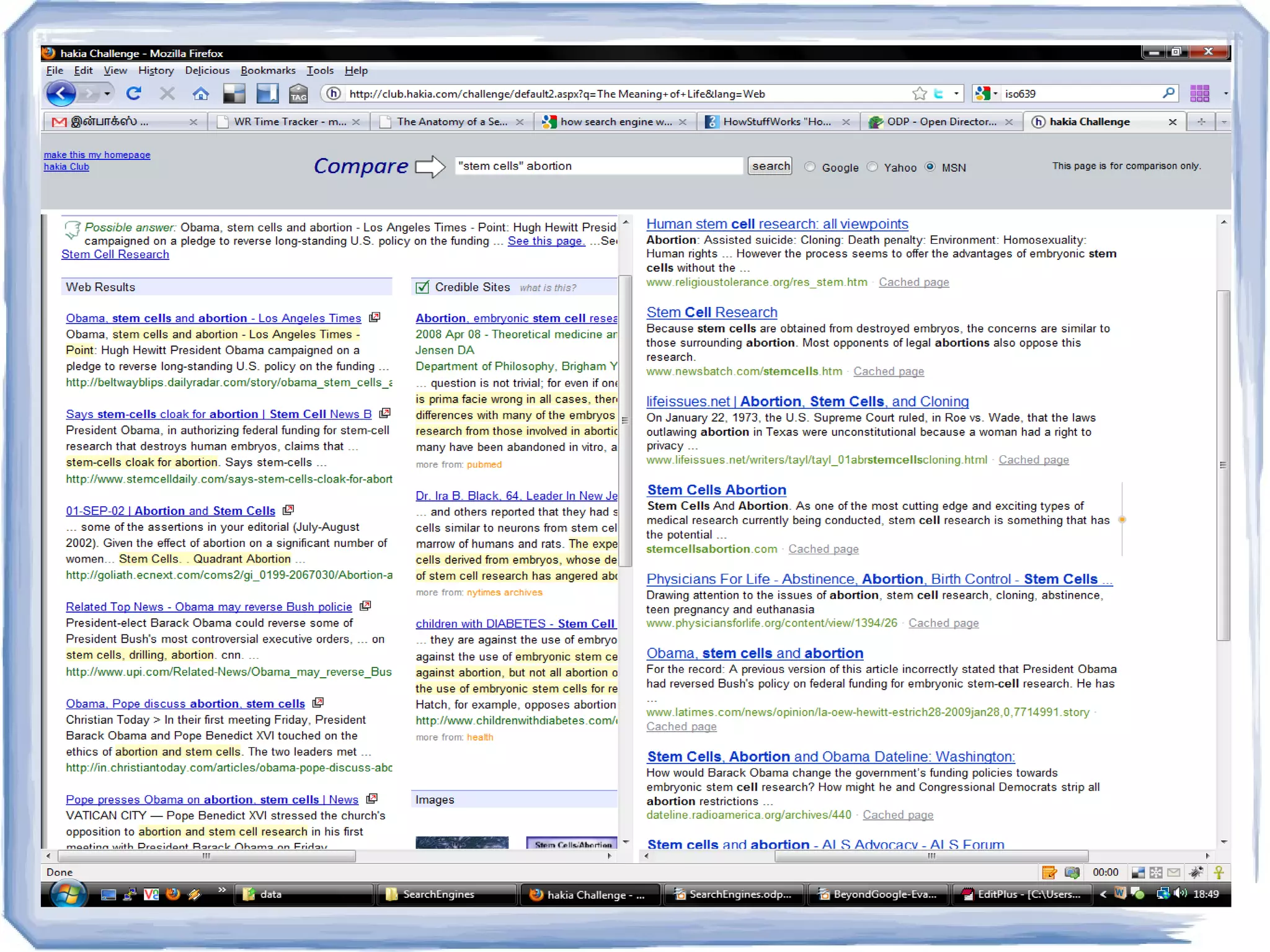This screenshot has width=1270, height=952.
Task: Open Cached page link for stemcellsabortion.com
Action: (824, 549)
